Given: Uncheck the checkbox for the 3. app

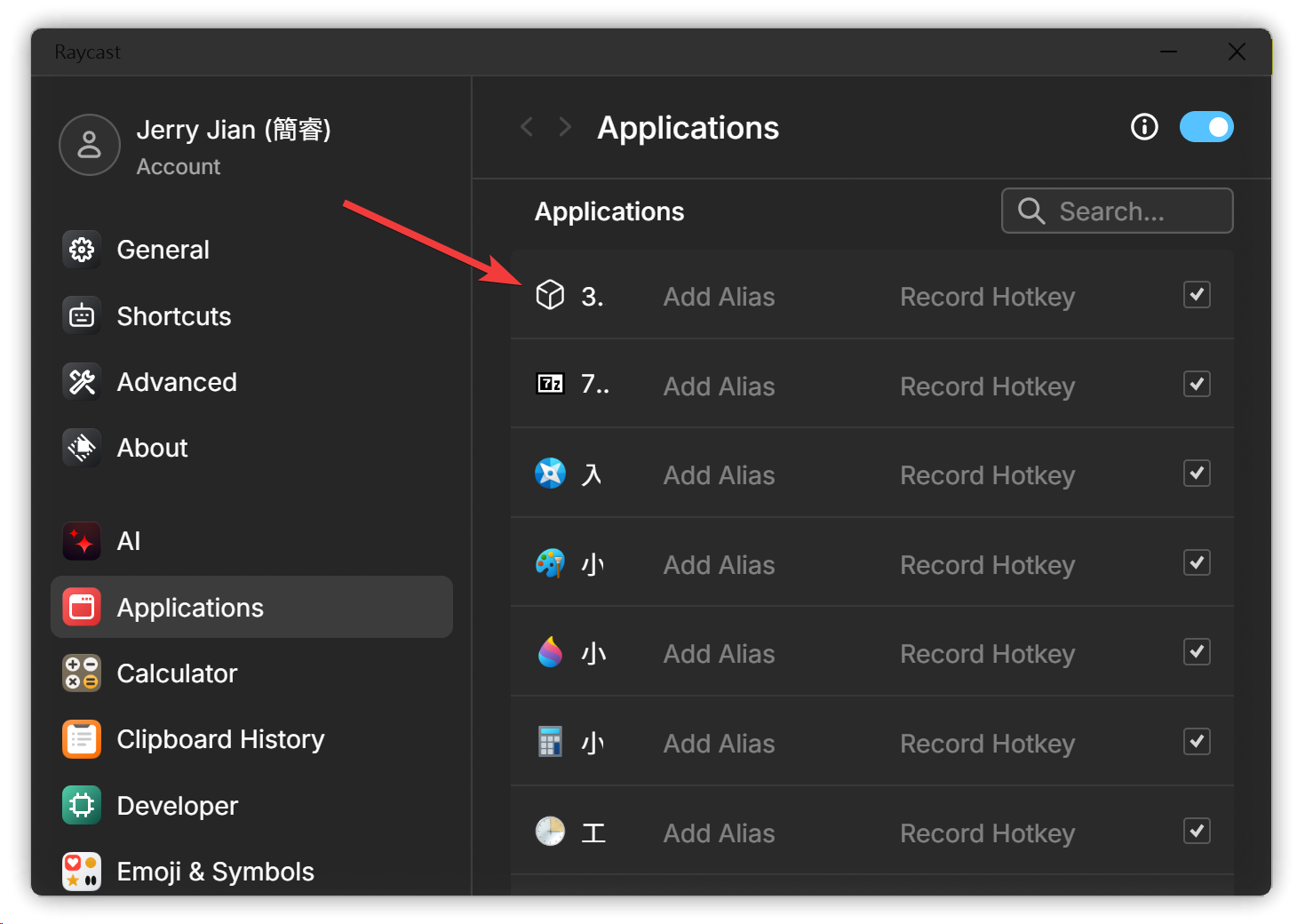Looking at the screenshot, I should [1197, 295].
